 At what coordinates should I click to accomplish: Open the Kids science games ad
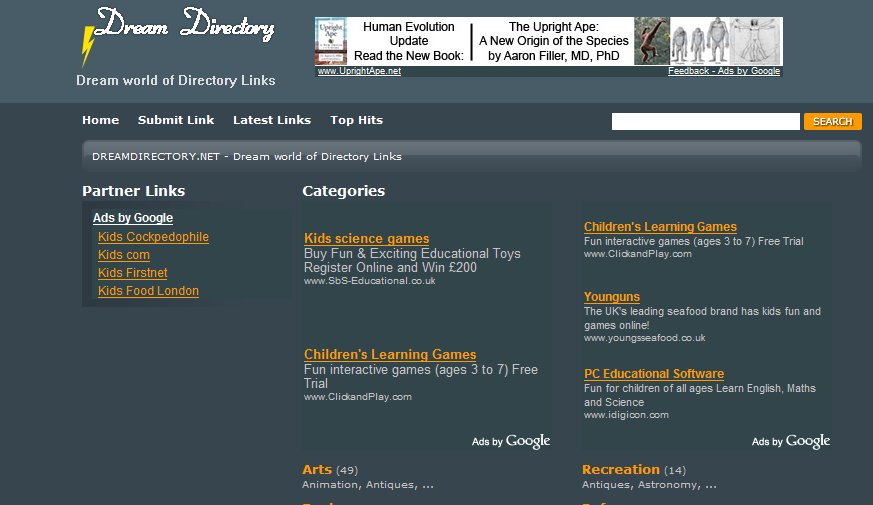coord(366,238)
